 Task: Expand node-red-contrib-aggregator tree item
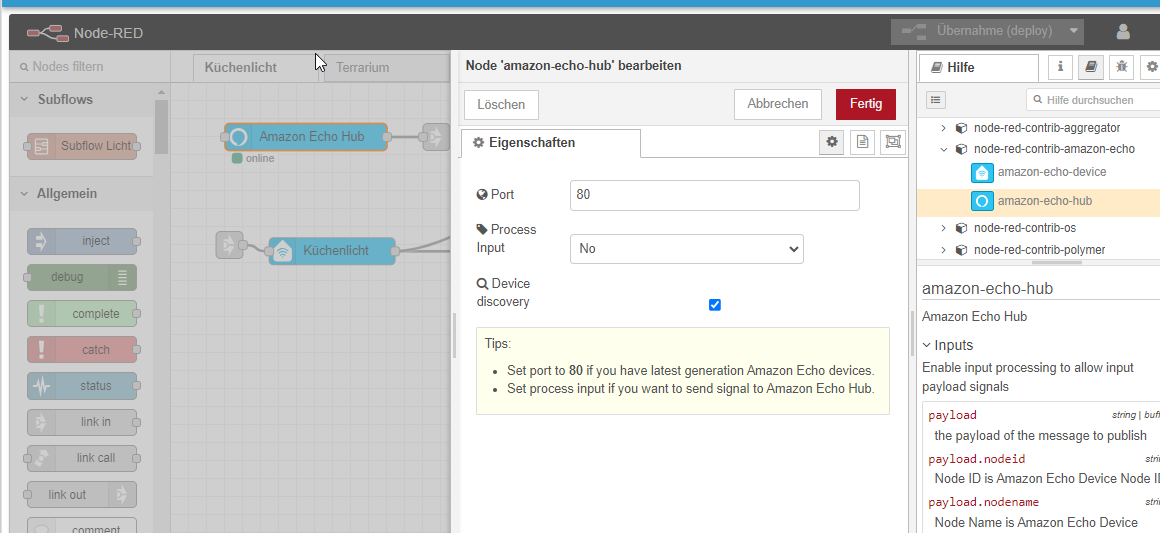coord(943,128)
